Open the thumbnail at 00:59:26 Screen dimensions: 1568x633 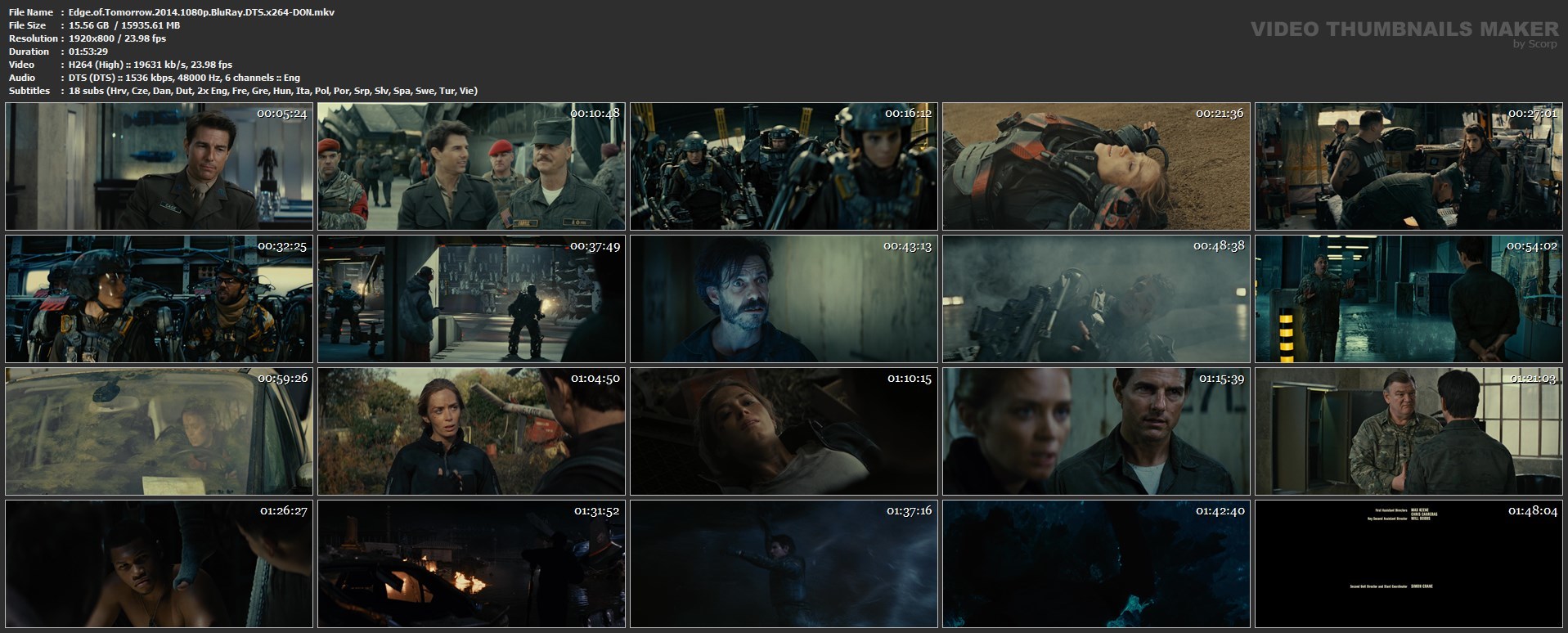click(159, 431)
